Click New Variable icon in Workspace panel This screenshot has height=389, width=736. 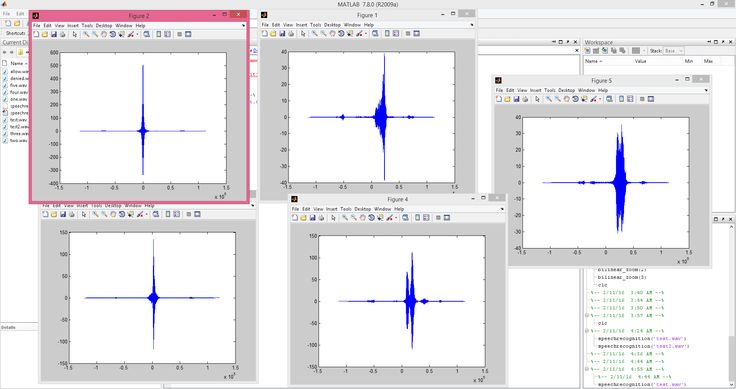(587, 51)
